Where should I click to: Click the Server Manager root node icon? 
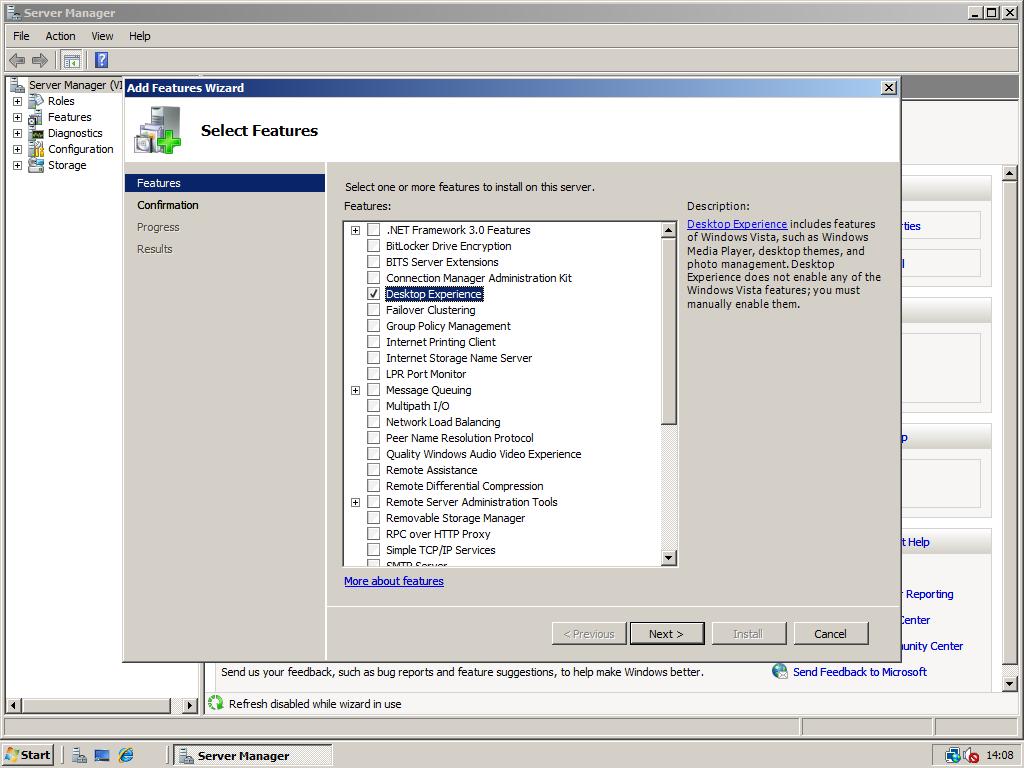(x=18, y=85)
